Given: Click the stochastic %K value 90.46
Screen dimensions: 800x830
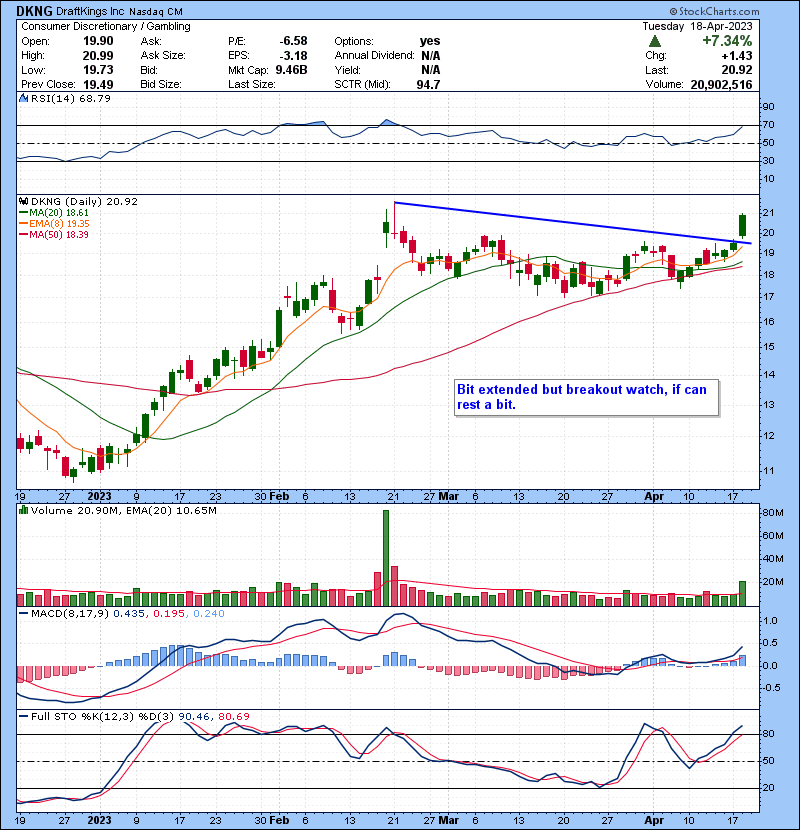Looking at the screenshot, I should pyautogui.click(x=194, y=716).
